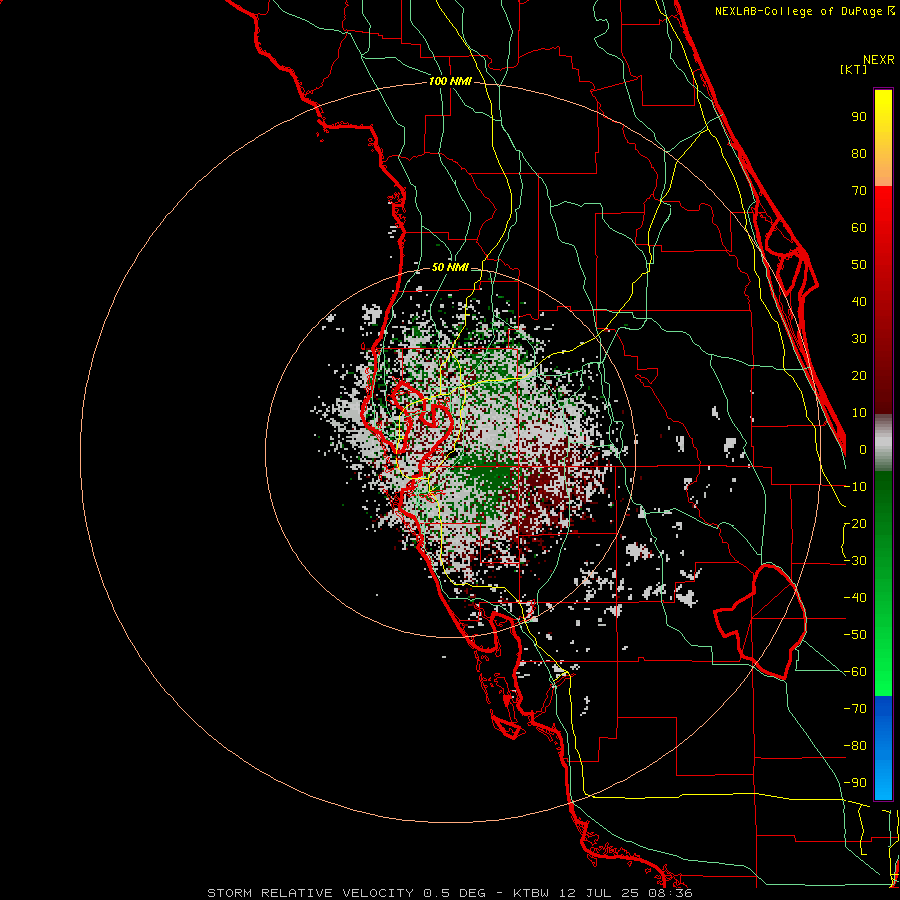
Task: Click the -90 scale label
Action: (x=855, y=783)
